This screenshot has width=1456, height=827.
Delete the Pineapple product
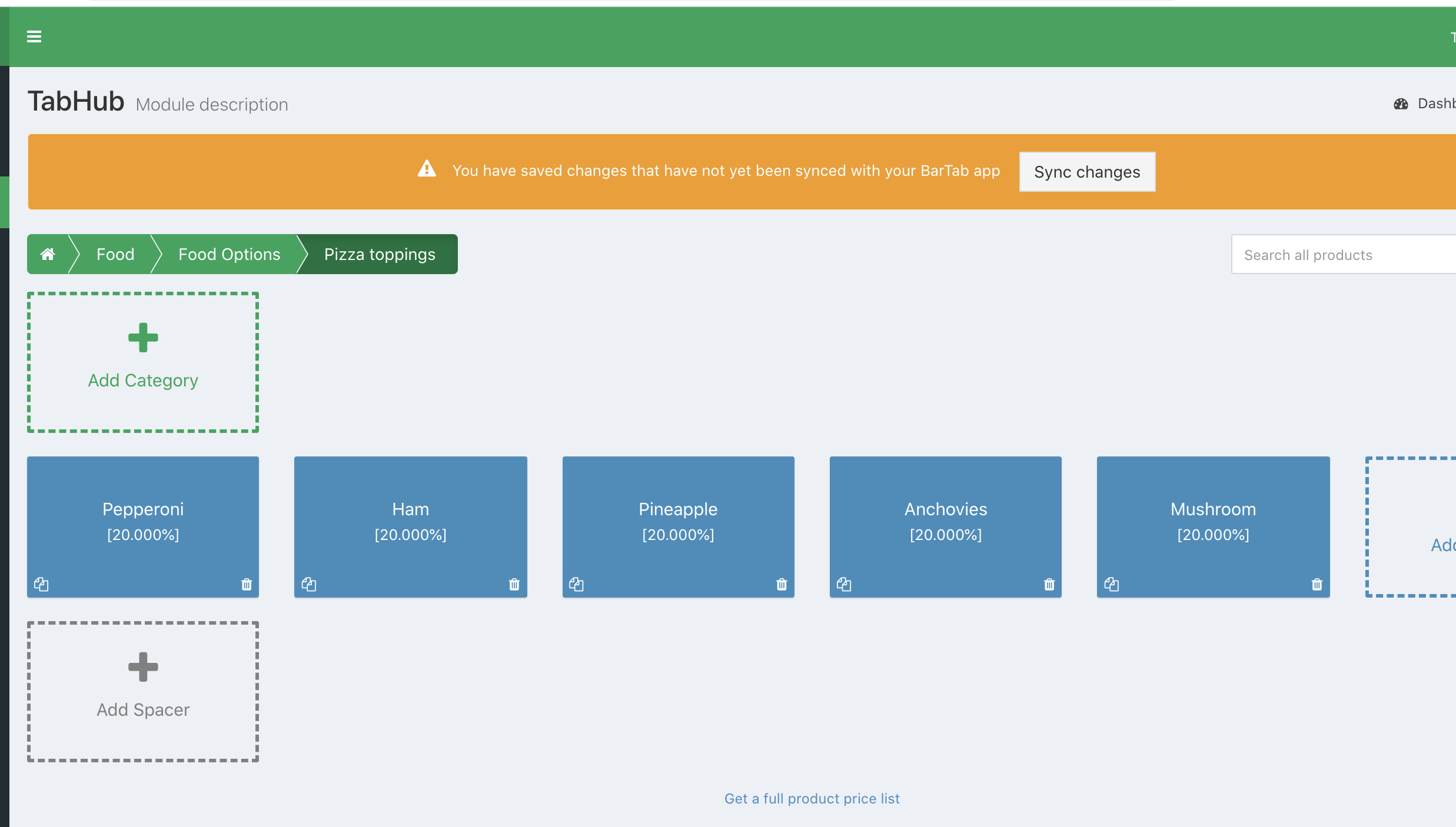tap(782, 584)
